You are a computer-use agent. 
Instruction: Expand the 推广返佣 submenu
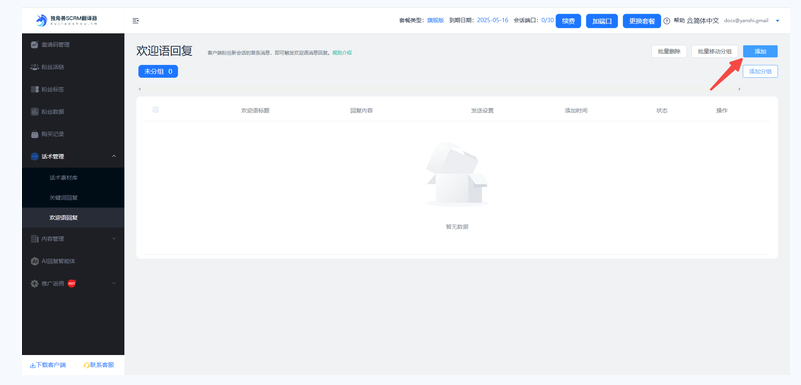click(114, 283)
